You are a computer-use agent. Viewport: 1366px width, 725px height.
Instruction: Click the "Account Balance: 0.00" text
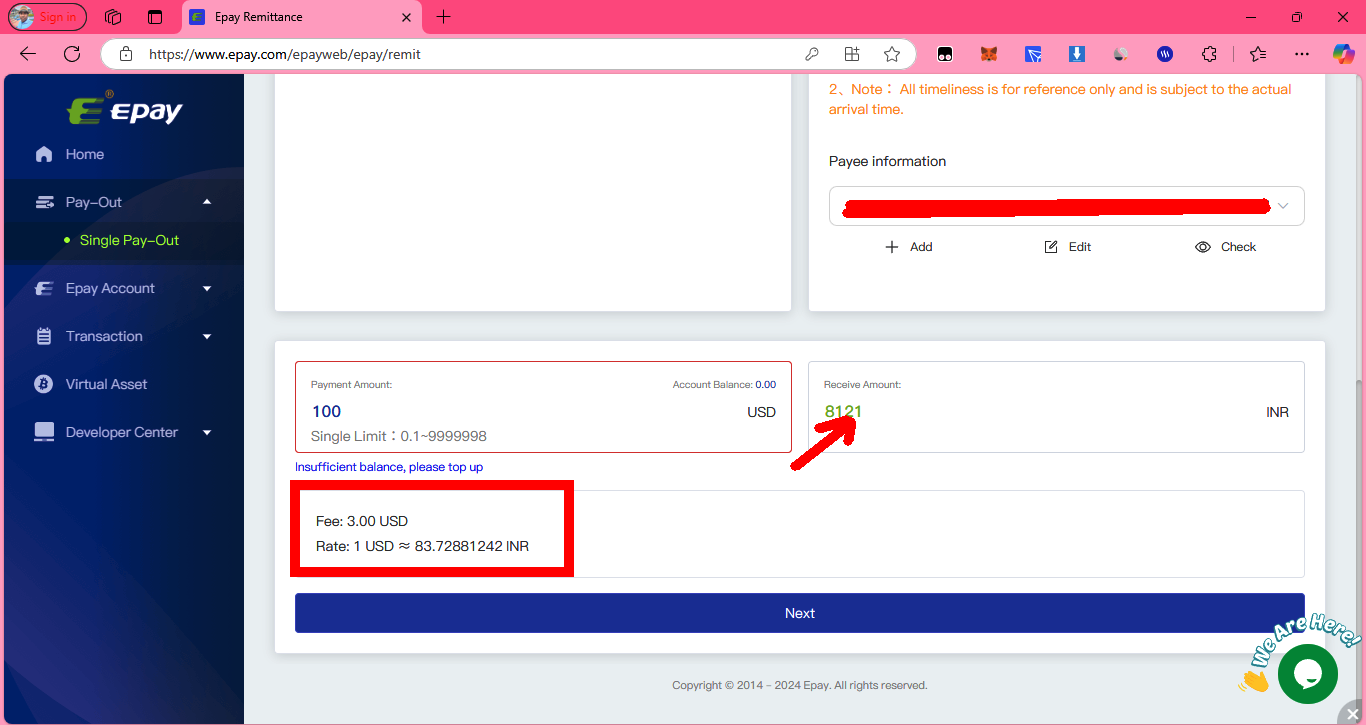(724, 384)
